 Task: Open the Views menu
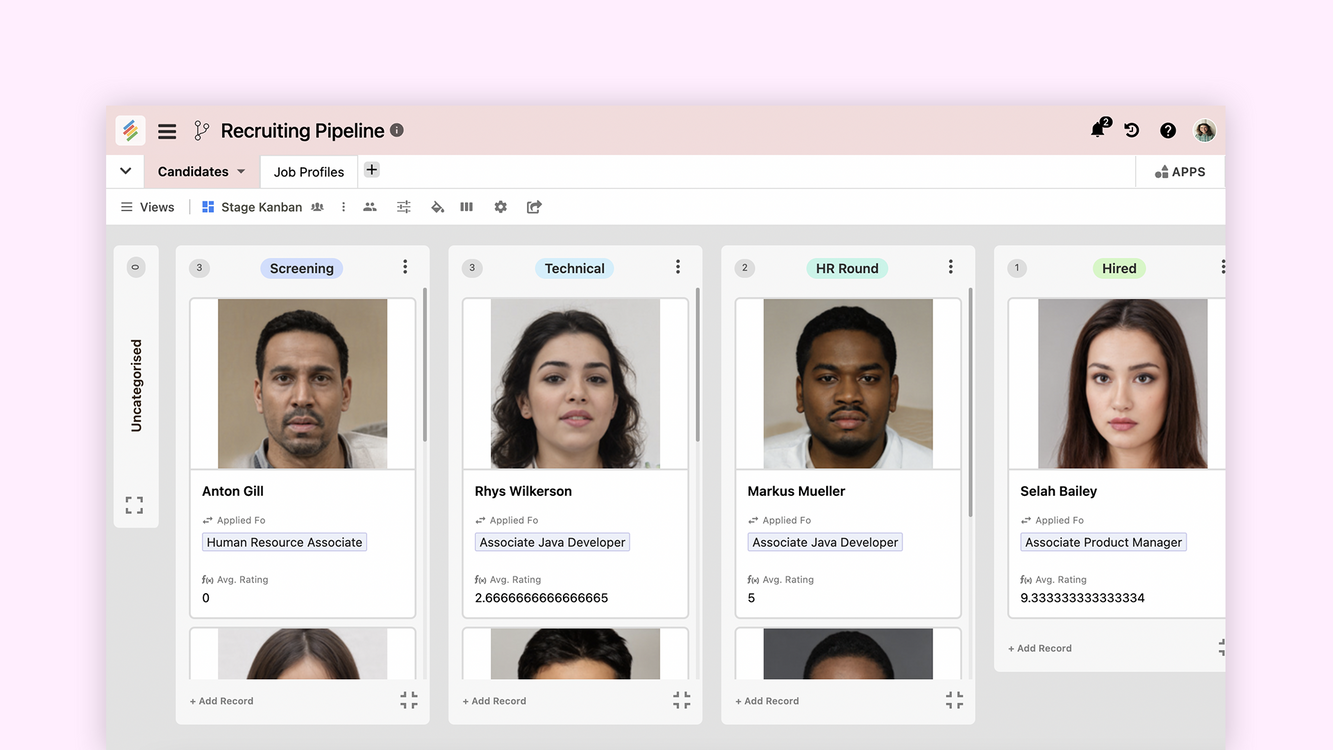tap(147, 207)
